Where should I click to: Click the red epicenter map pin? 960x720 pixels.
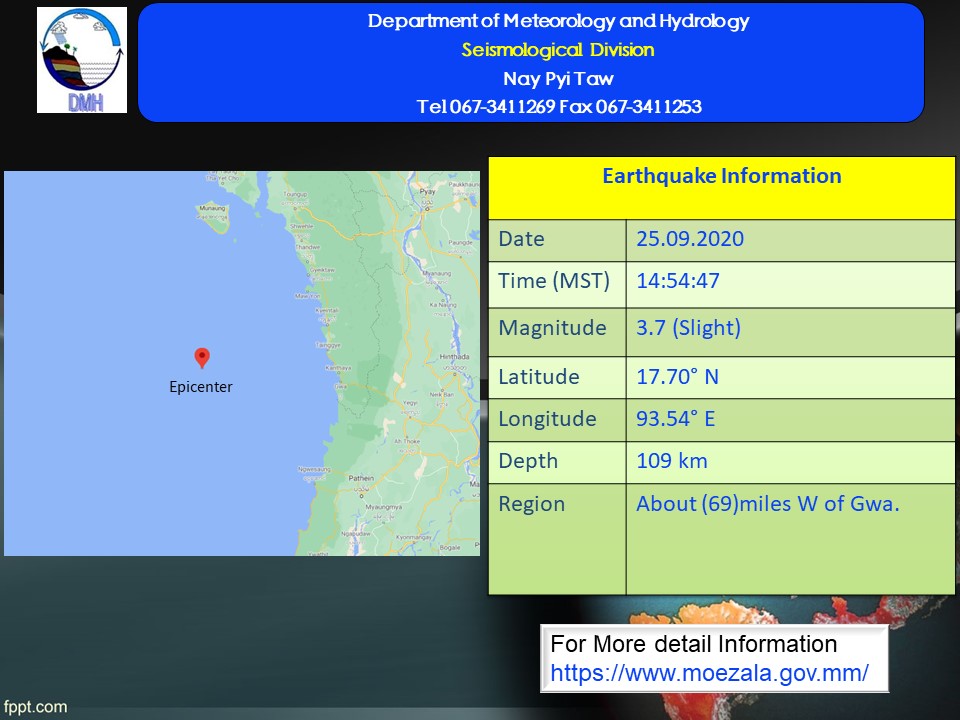(x=201, y=358)
